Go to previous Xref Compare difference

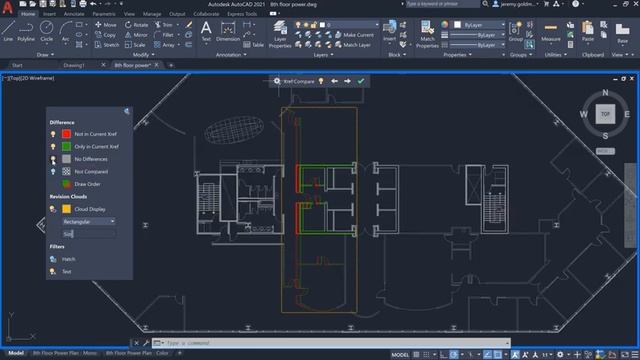[x=334, y=81]
